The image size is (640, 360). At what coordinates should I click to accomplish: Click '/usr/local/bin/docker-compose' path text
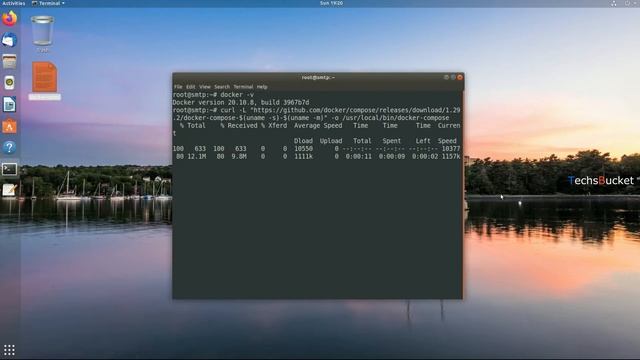pos(396,118)
